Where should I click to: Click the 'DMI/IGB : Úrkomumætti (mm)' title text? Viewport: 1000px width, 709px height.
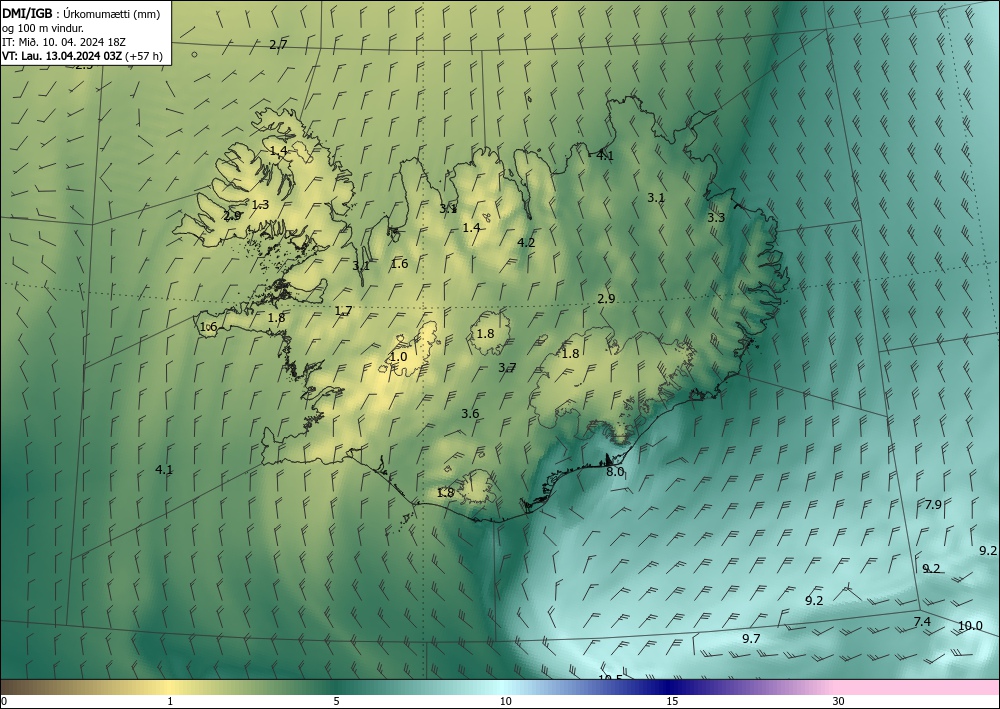81,13
